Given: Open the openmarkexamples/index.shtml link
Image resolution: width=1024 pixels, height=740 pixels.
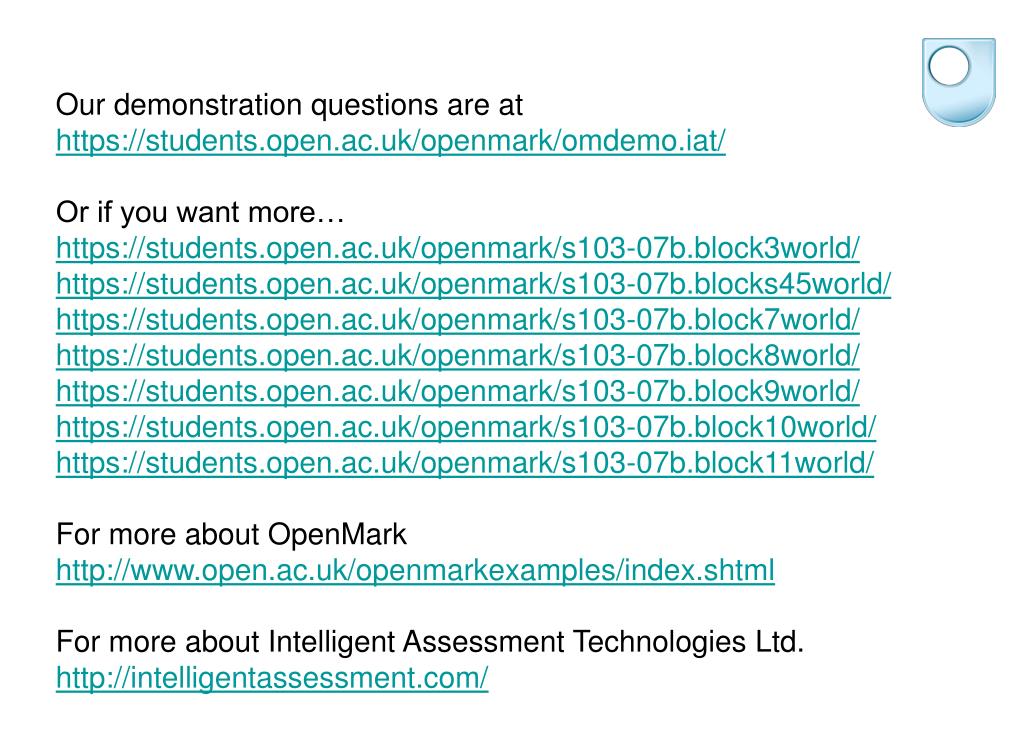Looking at the screenshot, I should [x=415, y=571].
